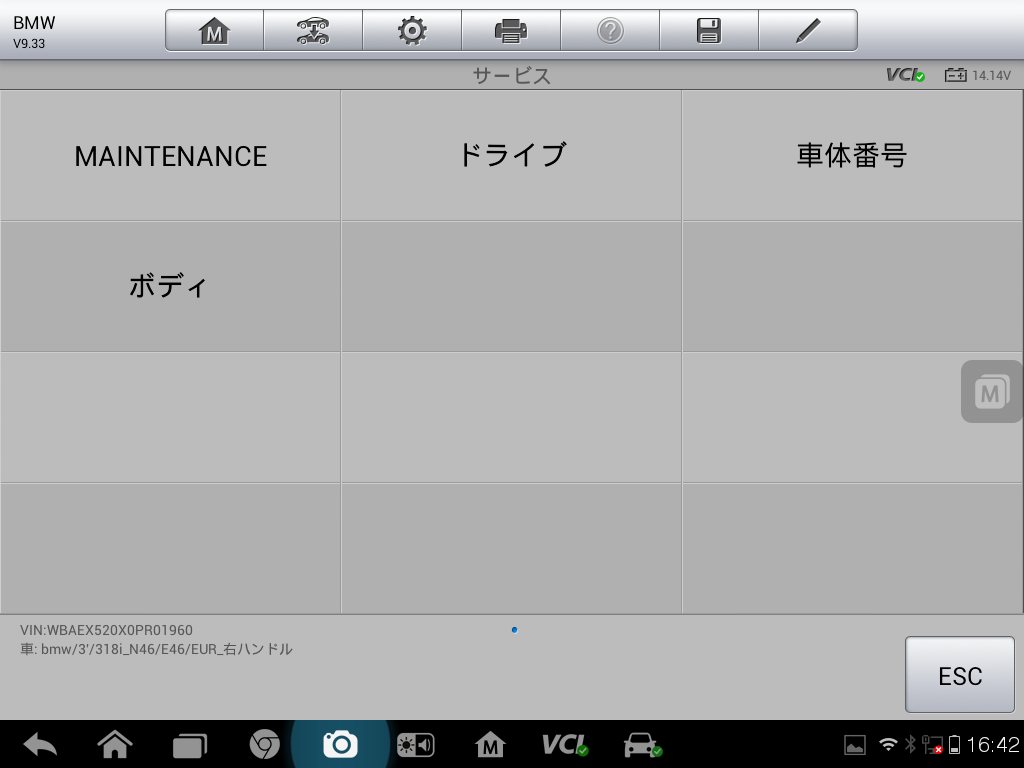Tap the Bluetooth status icon

(910, 744)
